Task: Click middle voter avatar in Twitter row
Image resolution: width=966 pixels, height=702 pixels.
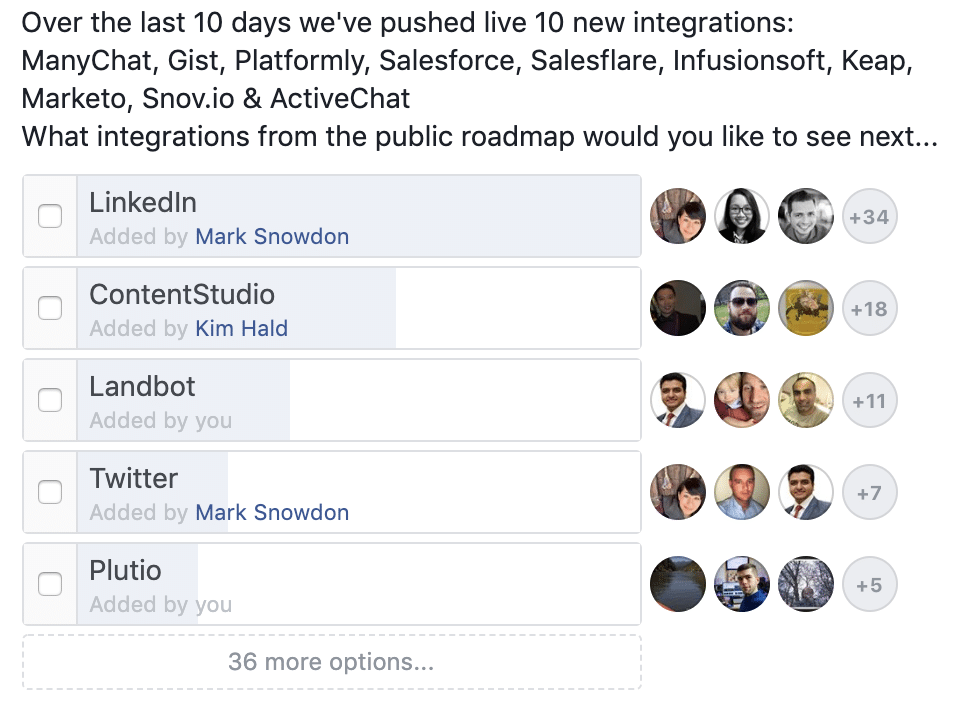Action: (741, 492)
